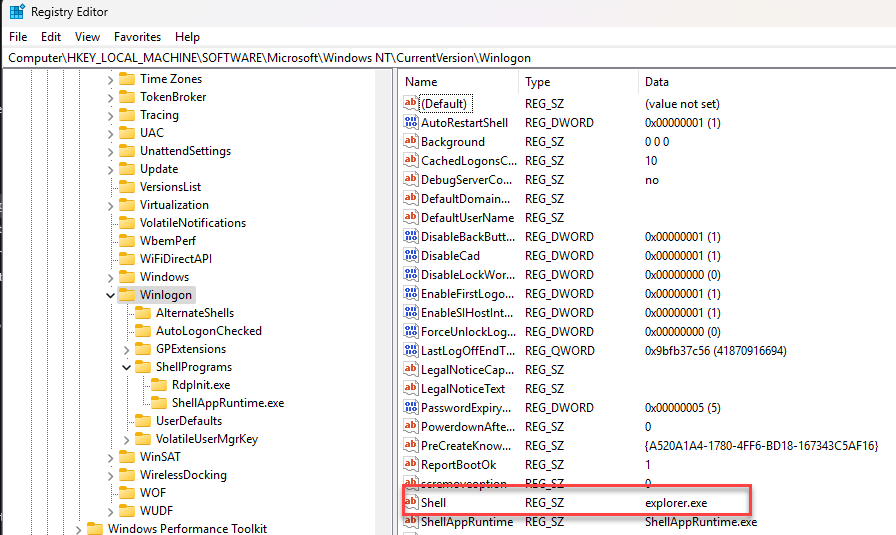Select the VersionsList folder icon

pos(127,187)
